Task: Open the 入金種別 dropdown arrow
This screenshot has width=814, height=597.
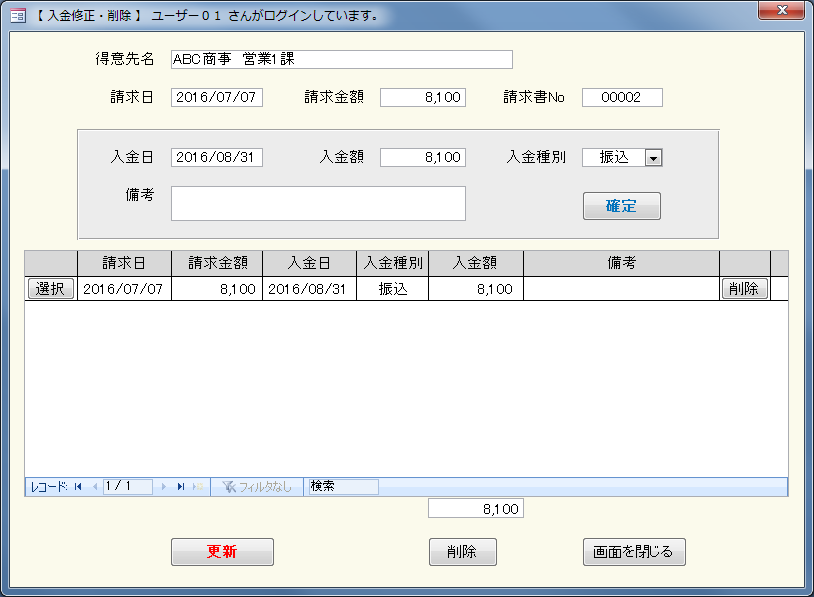Action: (x=653, y=158)
